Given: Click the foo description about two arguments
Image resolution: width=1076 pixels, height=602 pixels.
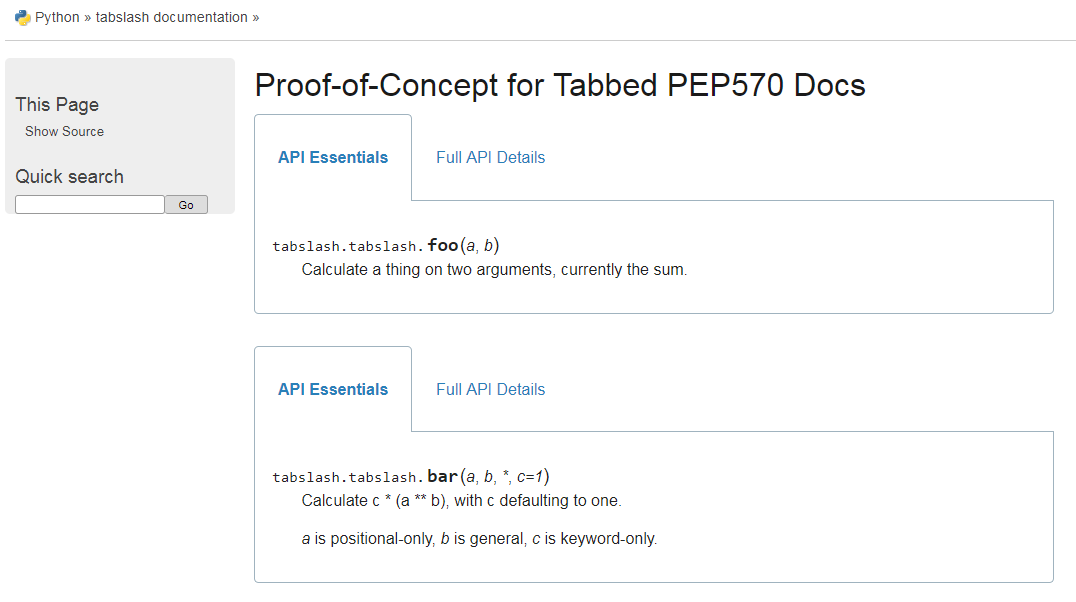Looking at the screenshot, I should (494, 269).
